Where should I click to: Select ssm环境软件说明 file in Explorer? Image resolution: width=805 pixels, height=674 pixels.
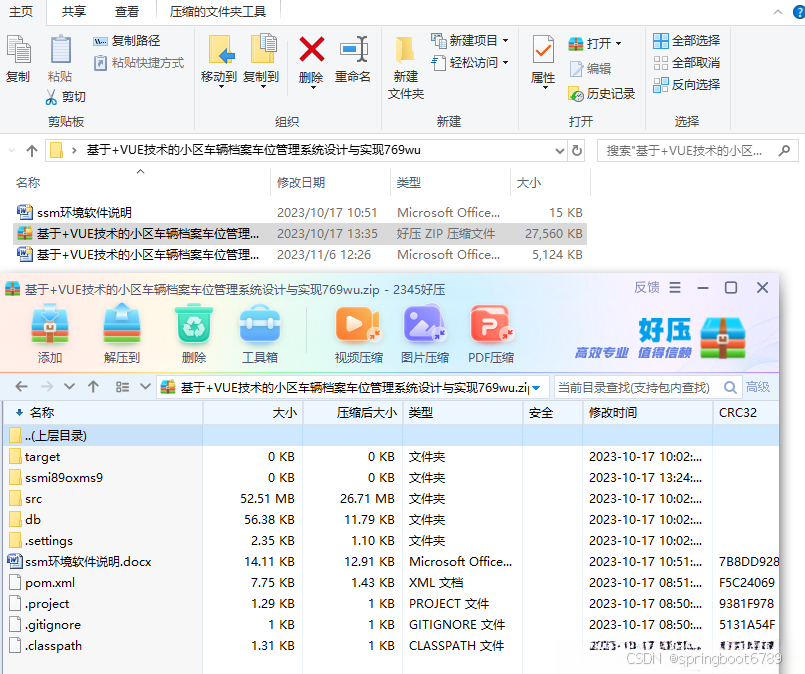click(x=300, y=213)
